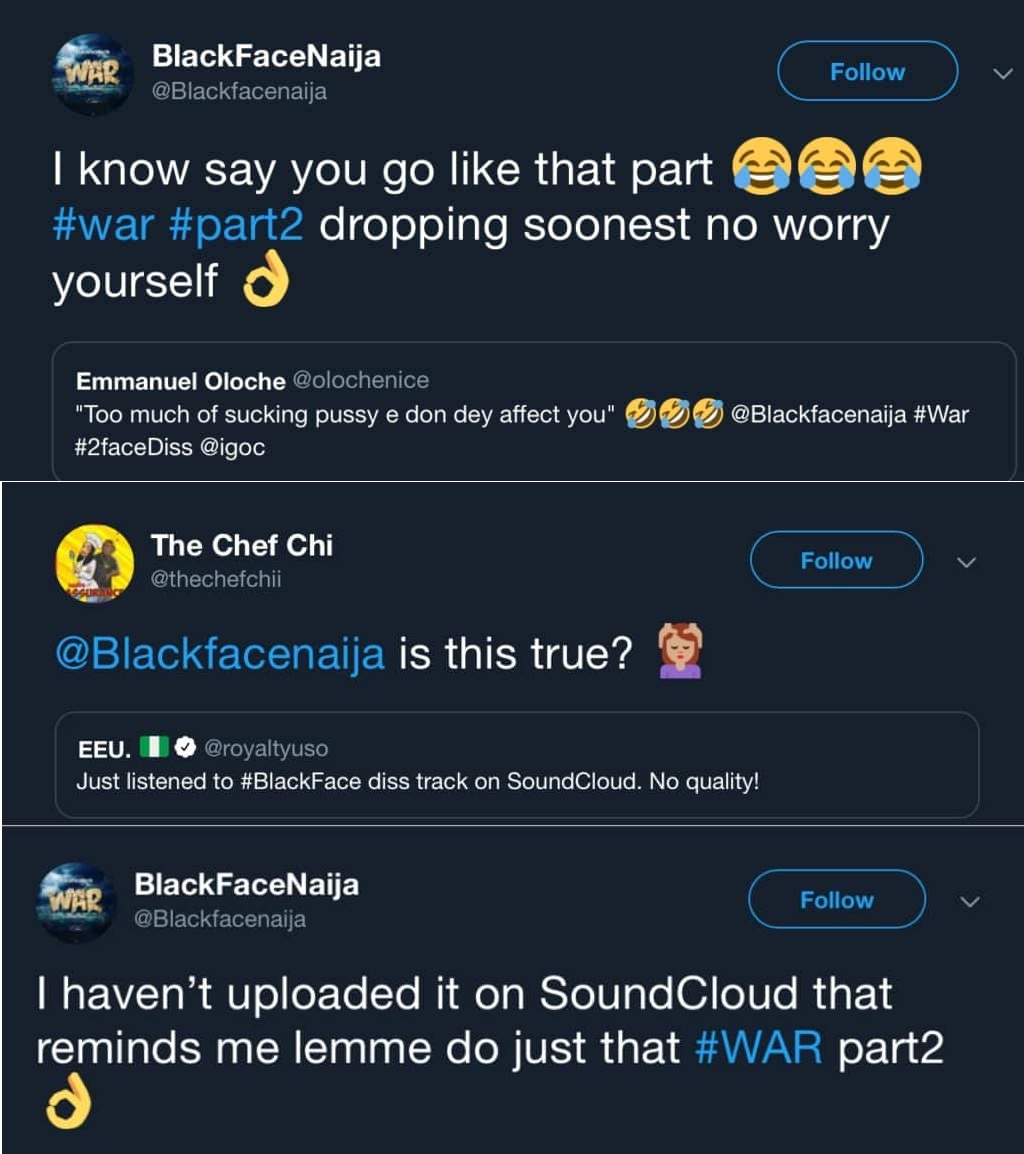Click The Chef Chi display name
1024x1154 pixels.
click(241, 545)
